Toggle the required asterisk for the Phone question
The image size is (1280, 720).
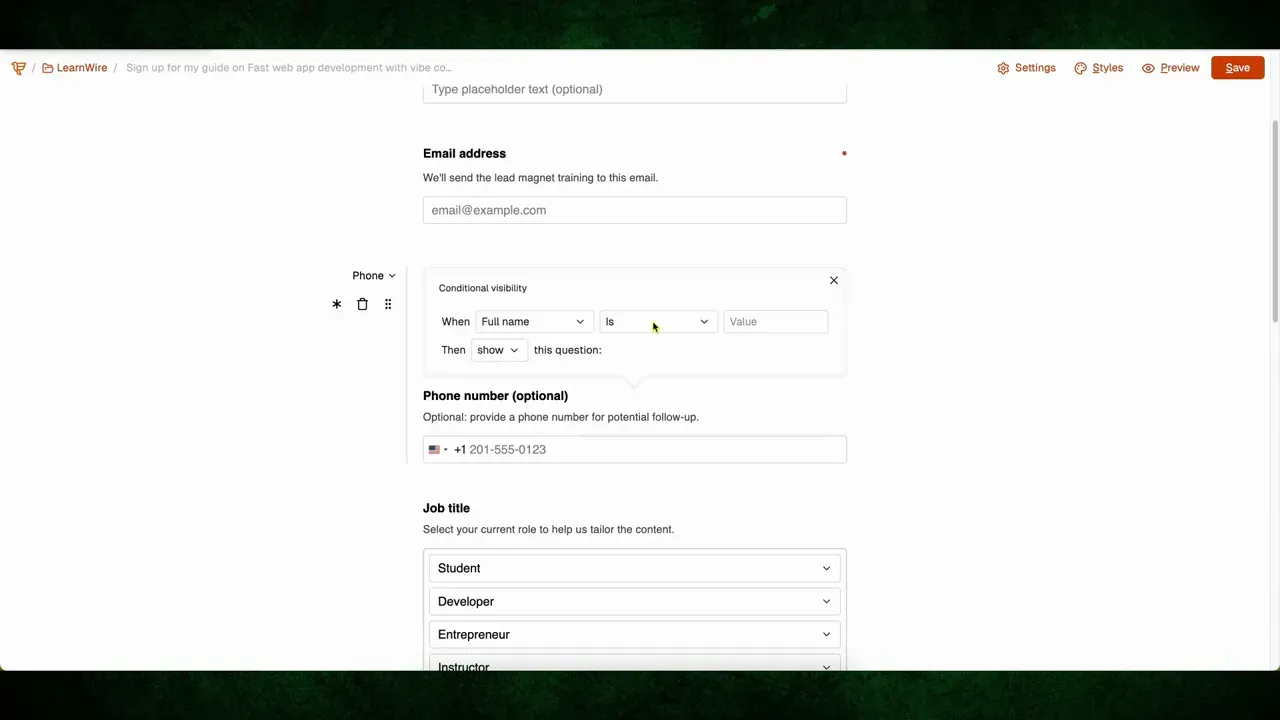tap(336, 304)
